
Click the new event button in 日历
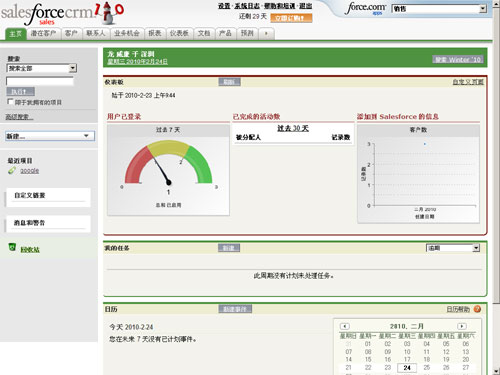[x=235, y=309]
